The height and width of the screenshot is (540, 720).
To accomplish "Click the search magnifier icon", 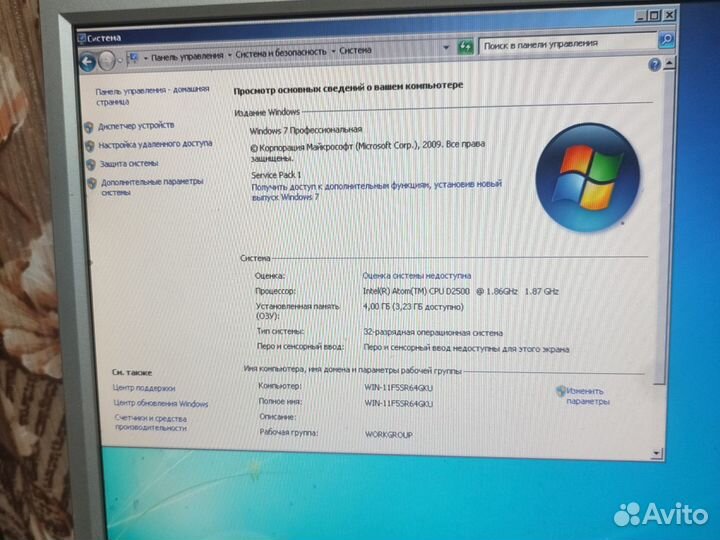I will pos(666,42).
